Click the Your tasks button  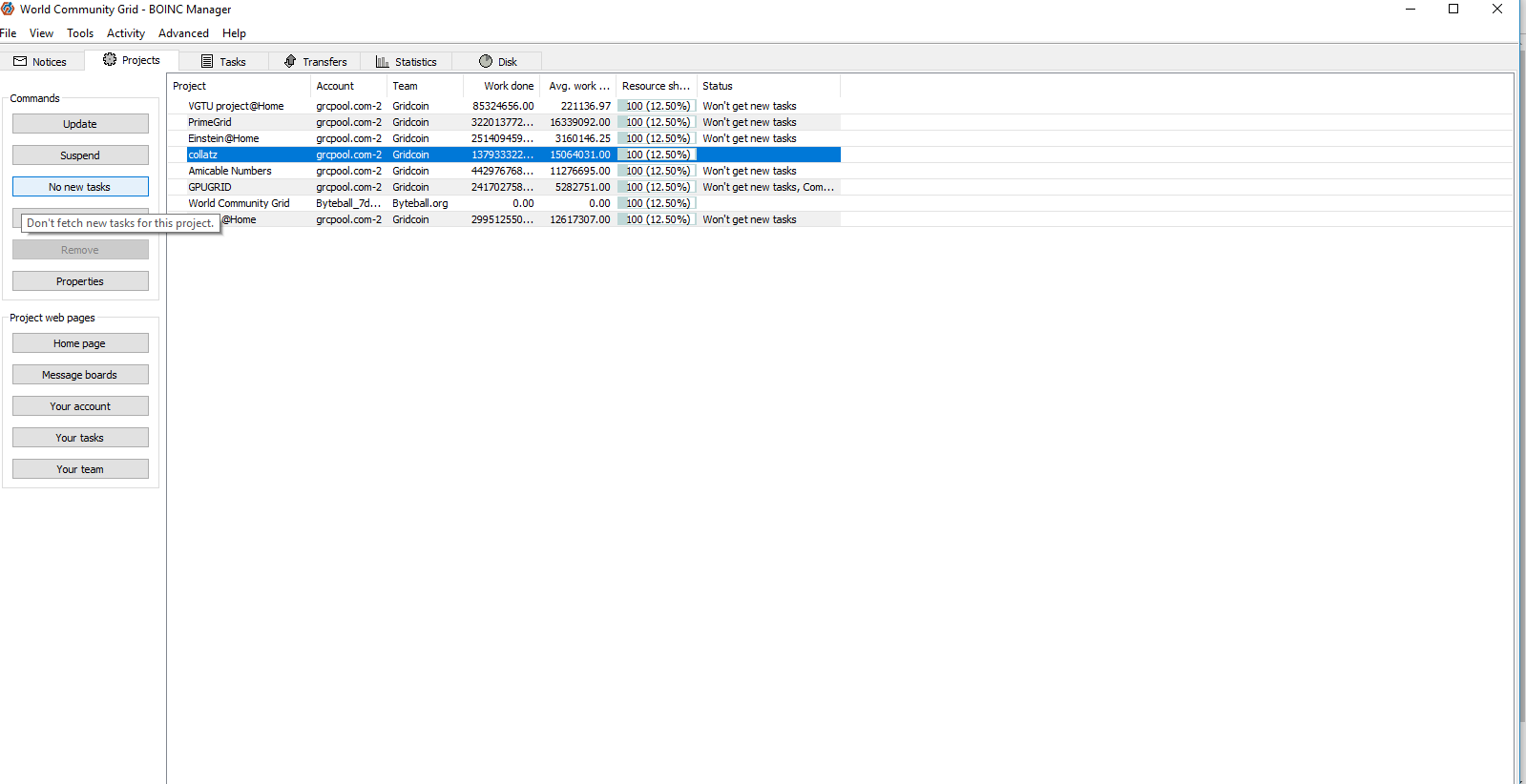(x=80, y=438)
